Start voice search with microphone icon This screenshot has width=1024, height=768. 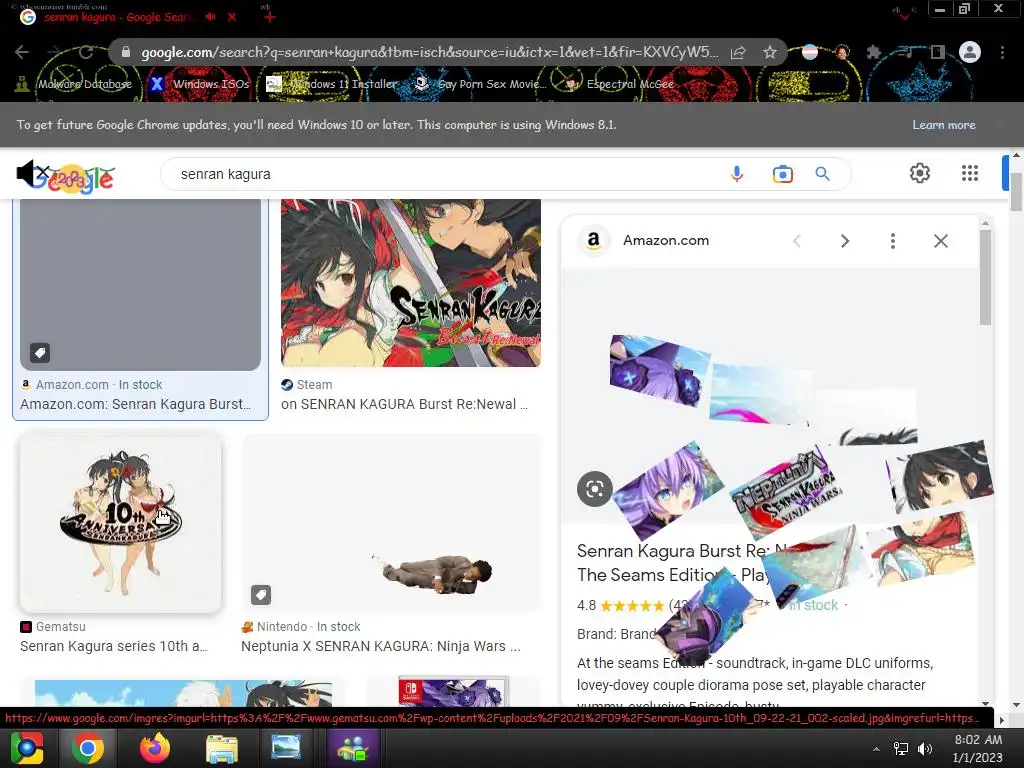(x=737, y=174)
